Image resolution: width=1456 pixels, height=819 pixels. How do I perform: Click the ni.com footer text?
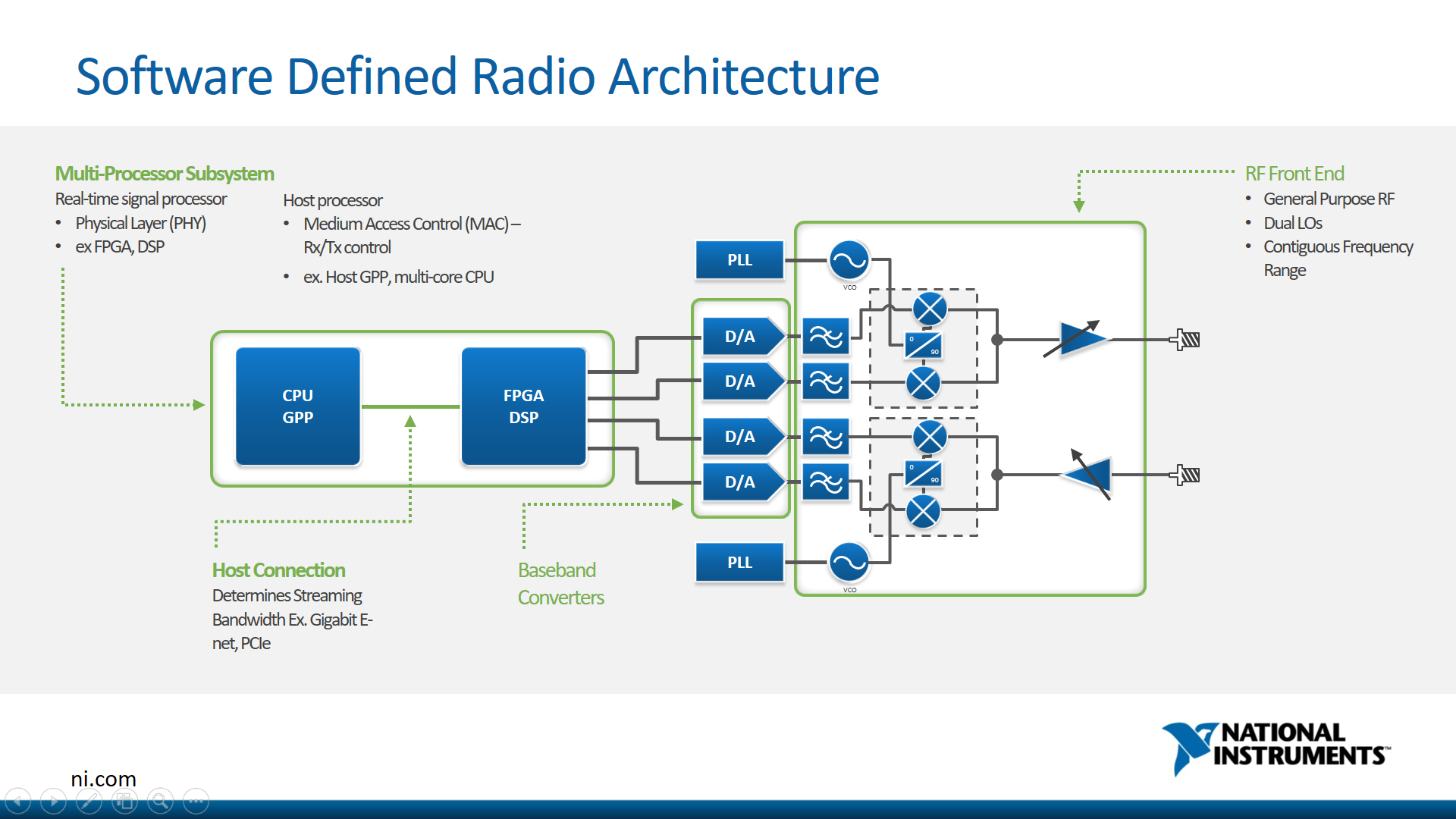pos(103,779)
